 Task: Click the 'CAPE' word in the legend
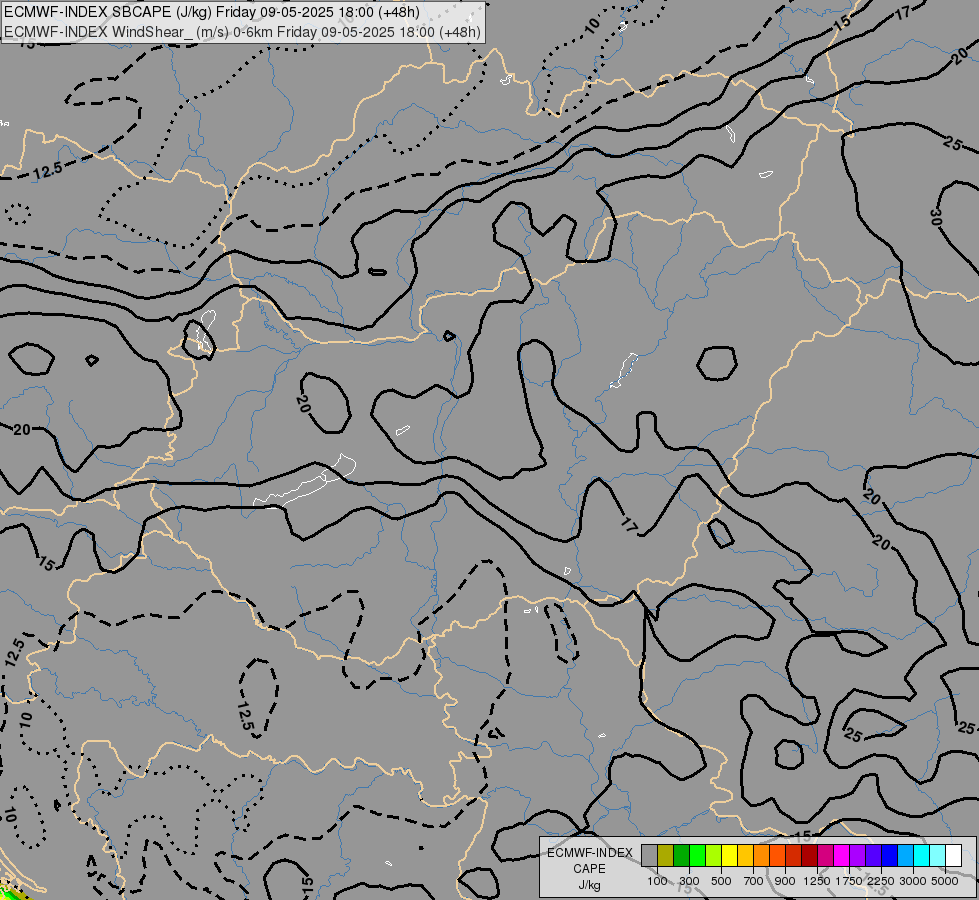(x=589, y=869)
